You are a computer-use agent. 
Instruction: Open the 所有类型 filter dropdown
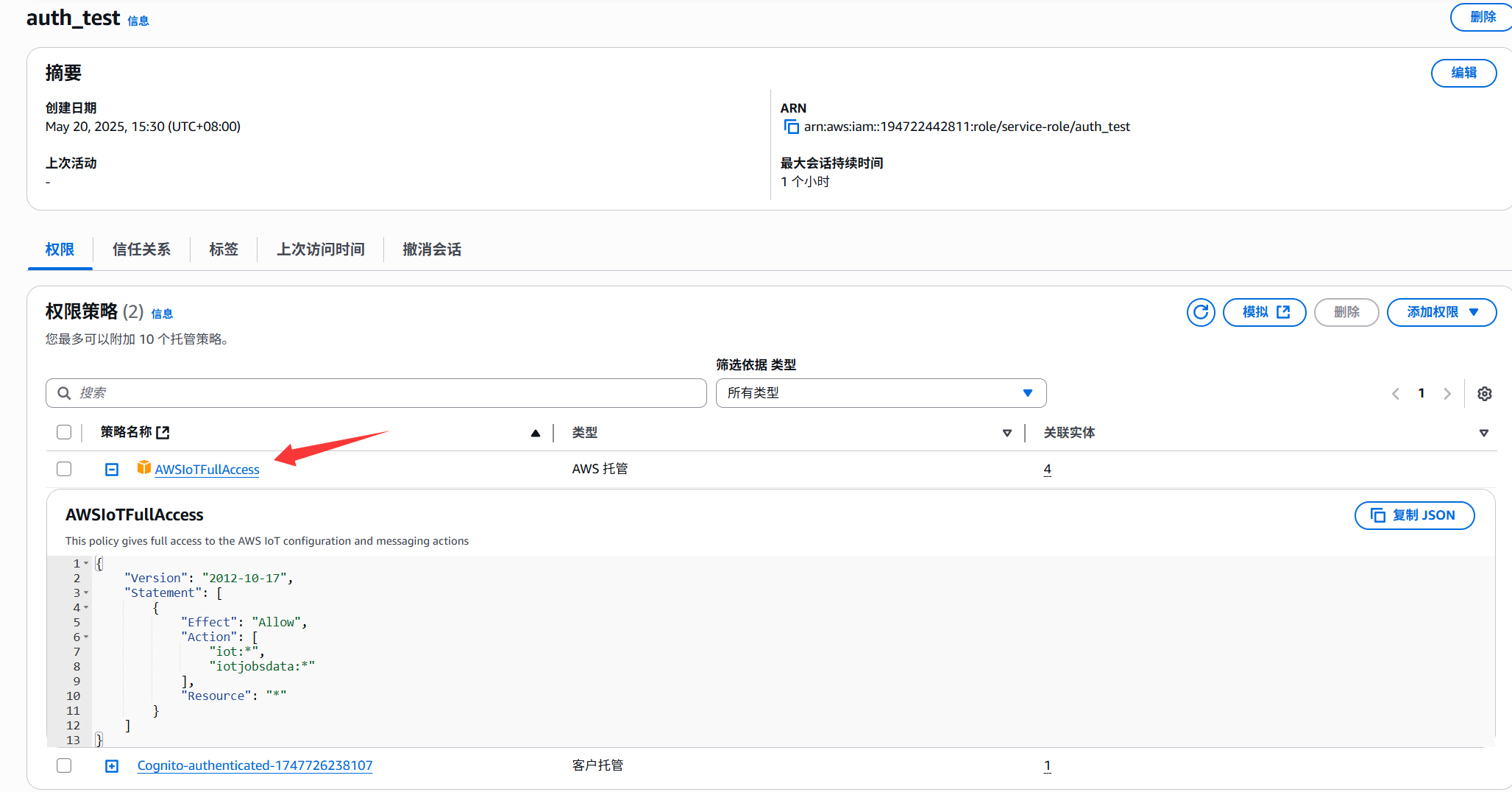tap(881, 393)
